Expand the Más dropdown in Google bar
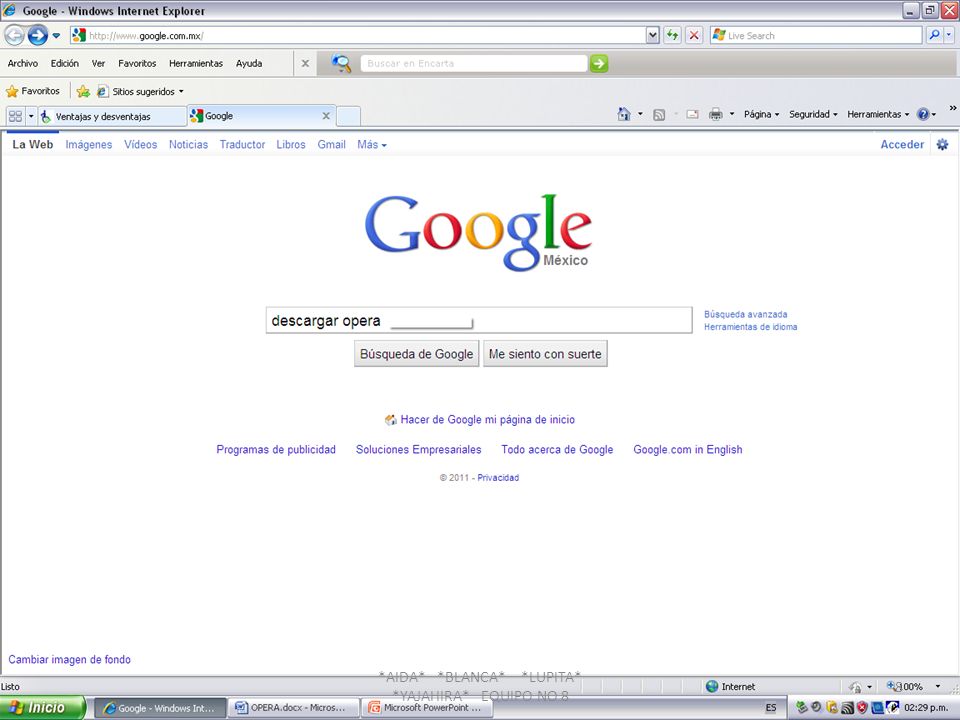This screenshot has width=960, height=720. [x=372, y=144]
